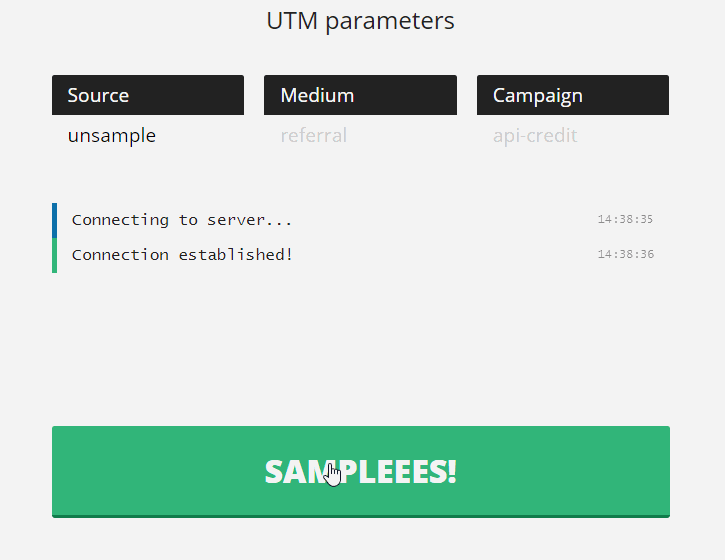725x560 pixels.
Task: Select the Campaign field showing api-credit
Action: pyautogui.click(x=572, y=136)
